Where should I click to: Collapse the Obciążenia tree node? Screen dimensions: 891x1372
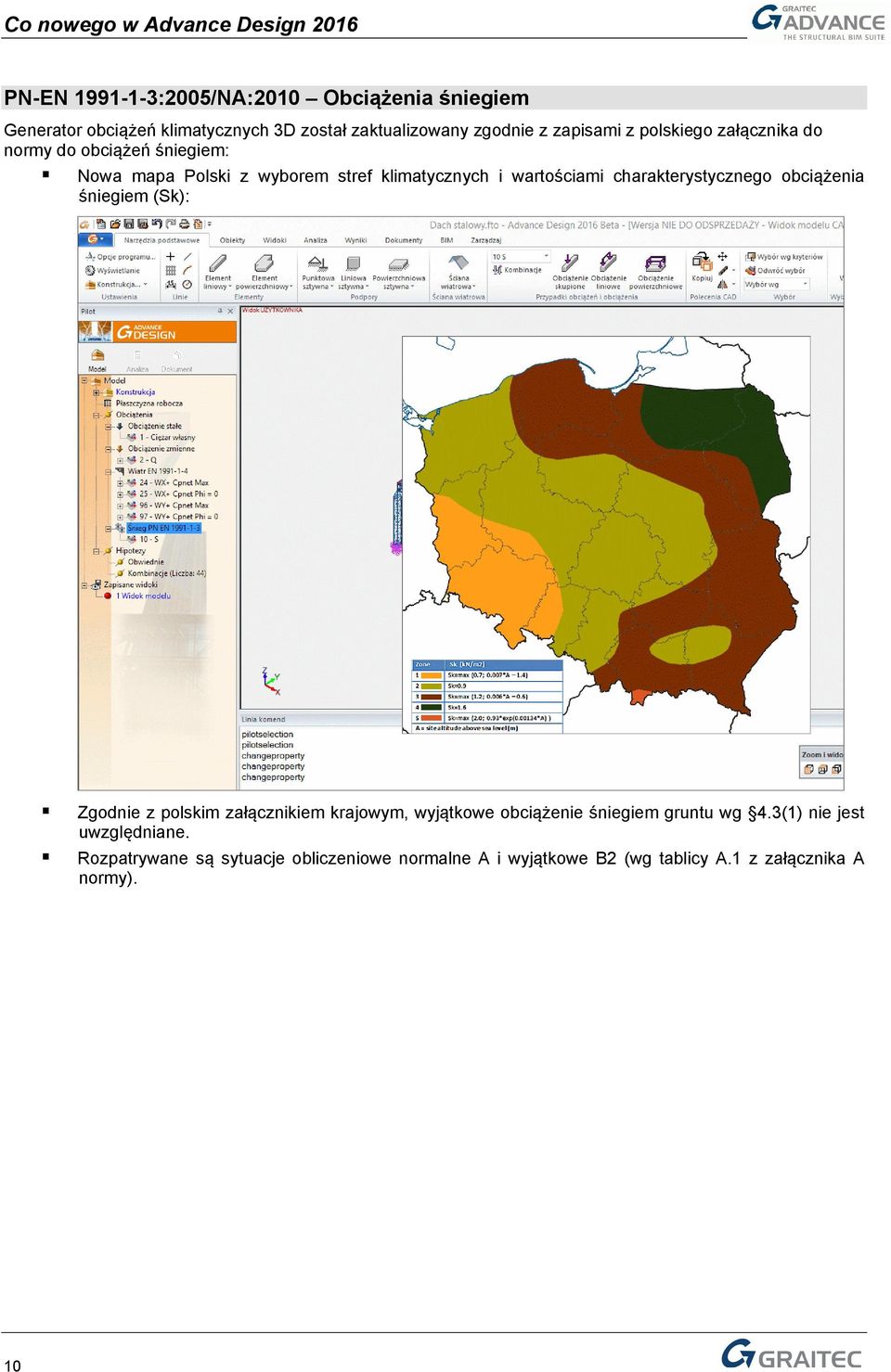[97, 415]
